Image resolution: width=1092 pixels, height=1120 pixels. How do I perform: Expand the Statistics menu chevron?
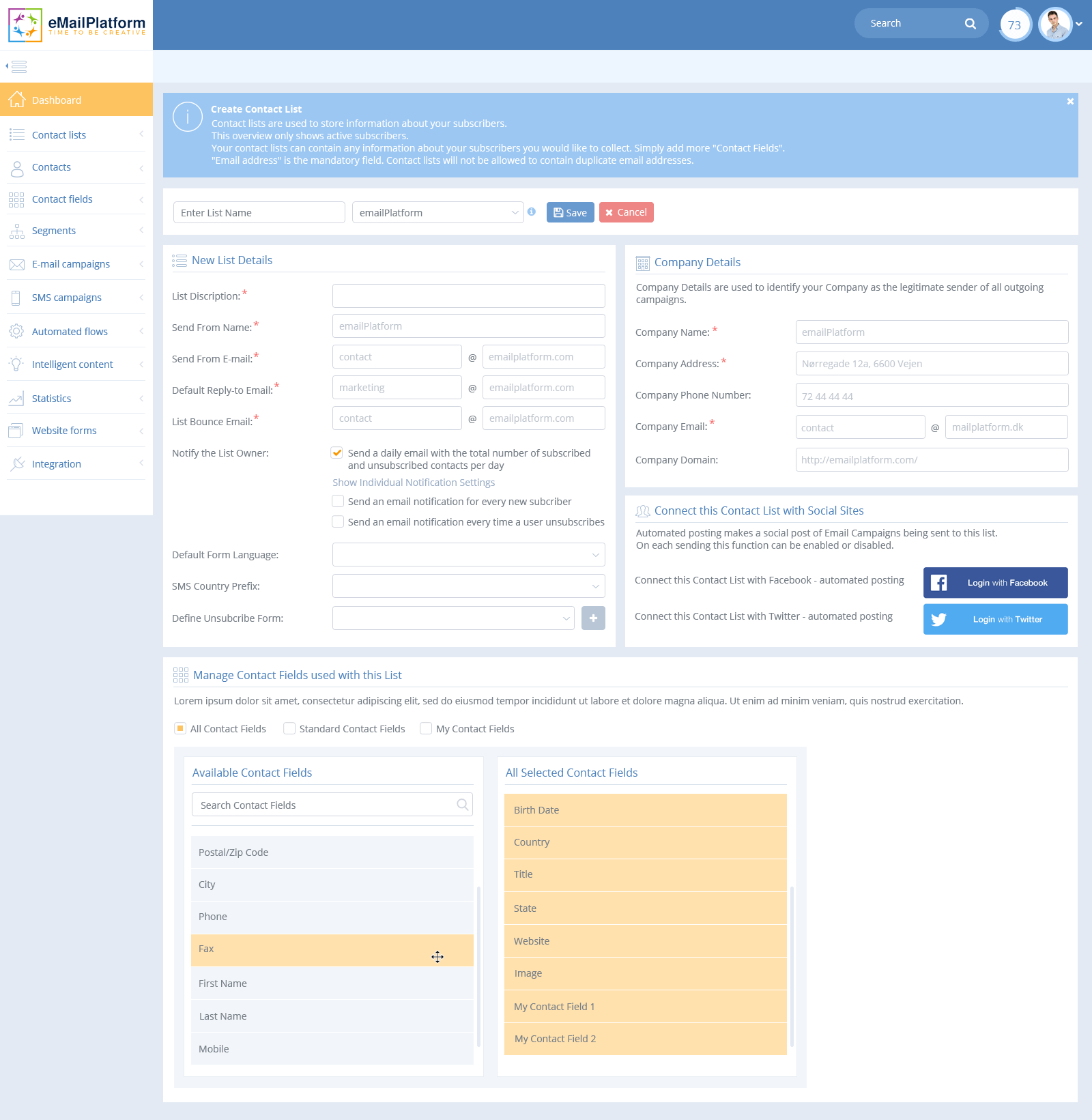141,399
